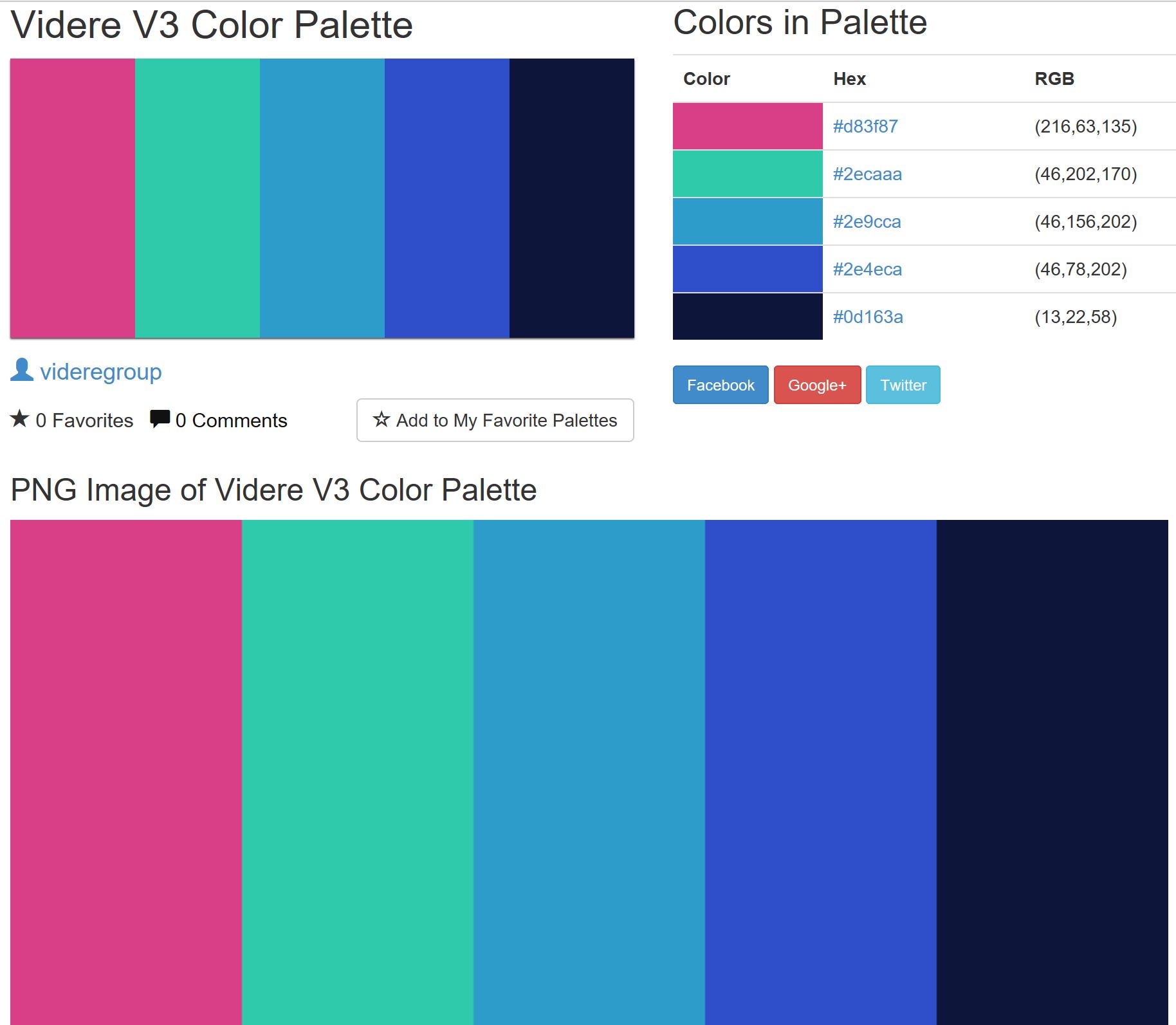Screen dimensions: 1176x1025
Task: Open hex link #d83f87
Action: (865, 126)
